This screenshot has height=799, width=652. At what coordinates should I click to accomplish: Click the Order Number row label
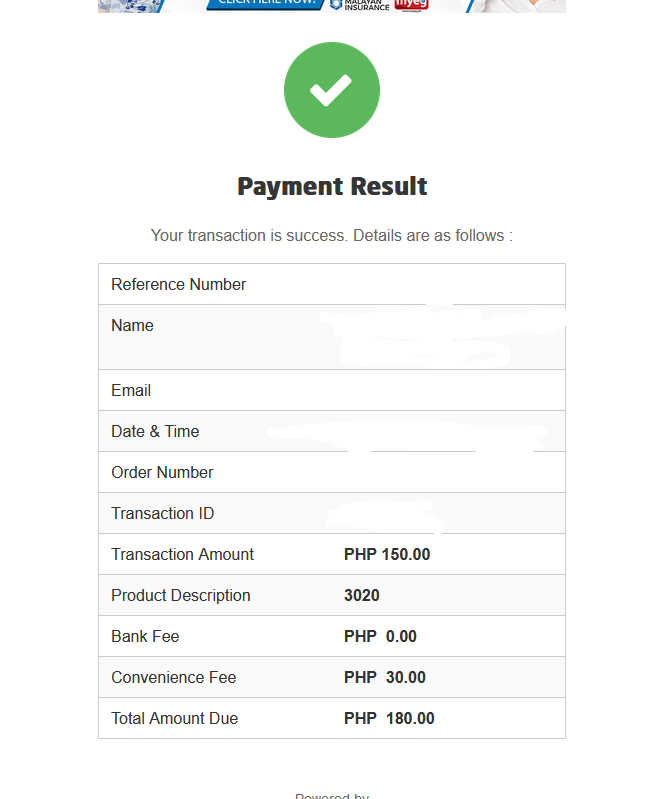pyautogui.click(x=162, y=473)
